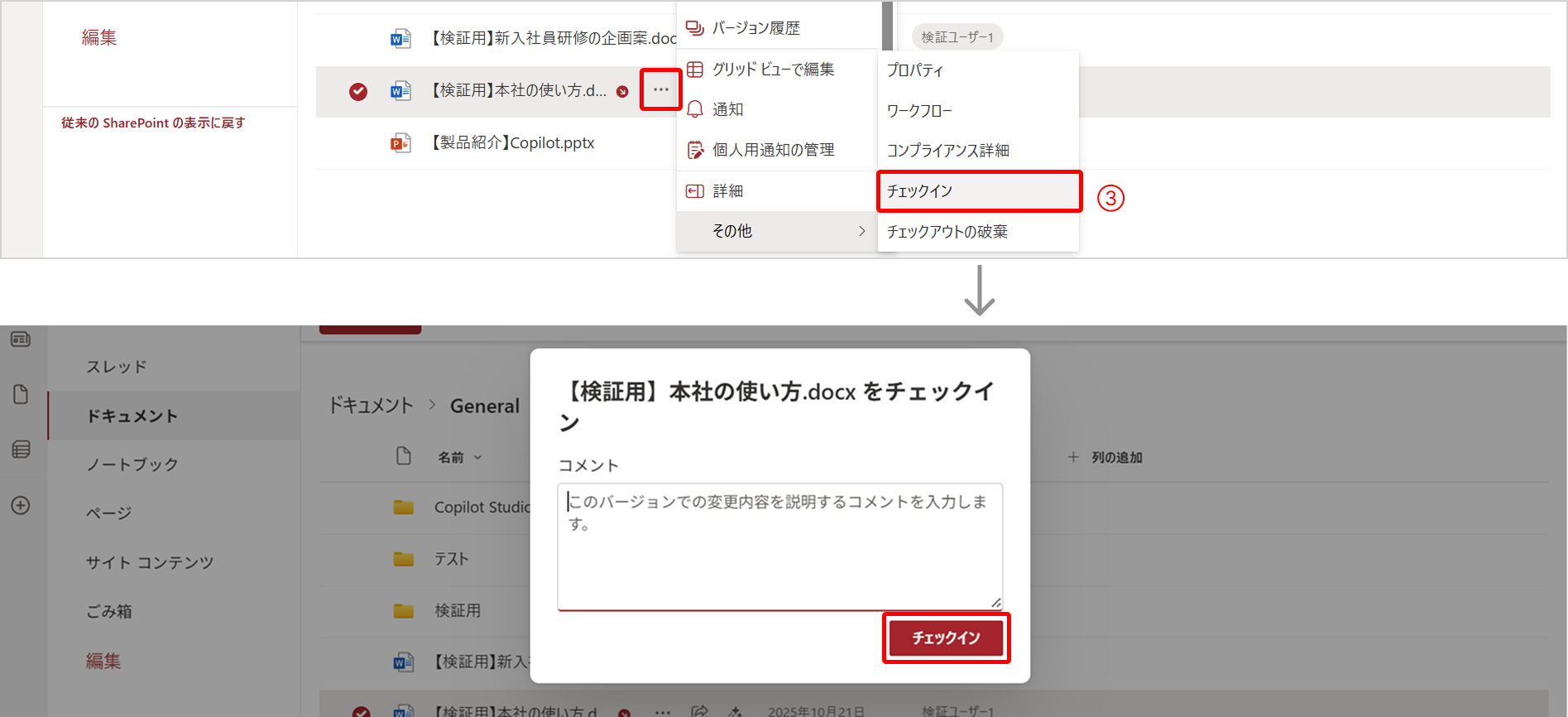Click the three-dot menu beside 本社の使い方
This screenshot has height=717, width=1568.
(660, 89)
